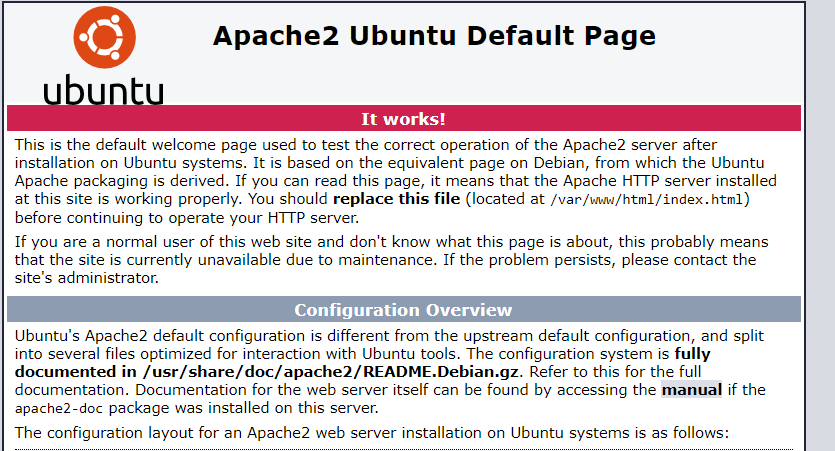Click the /usr/share/doc/apache2/README.Debian.gz text
This screenshot has height=451, width=835.
pos(330,372)
